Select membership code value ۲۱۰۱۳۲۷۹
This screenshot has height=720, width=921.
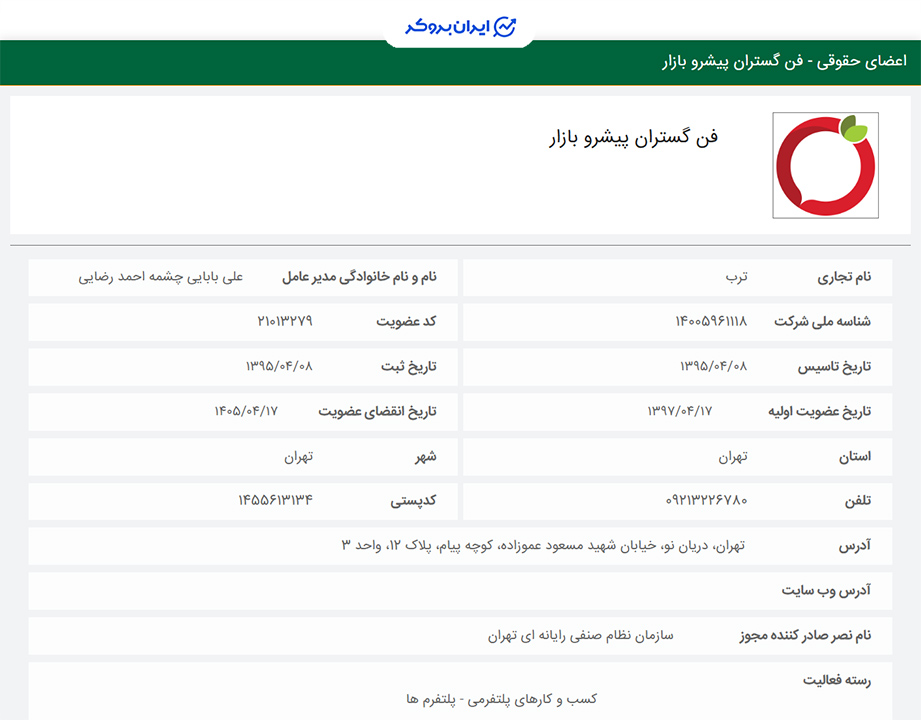coord(285,321)
